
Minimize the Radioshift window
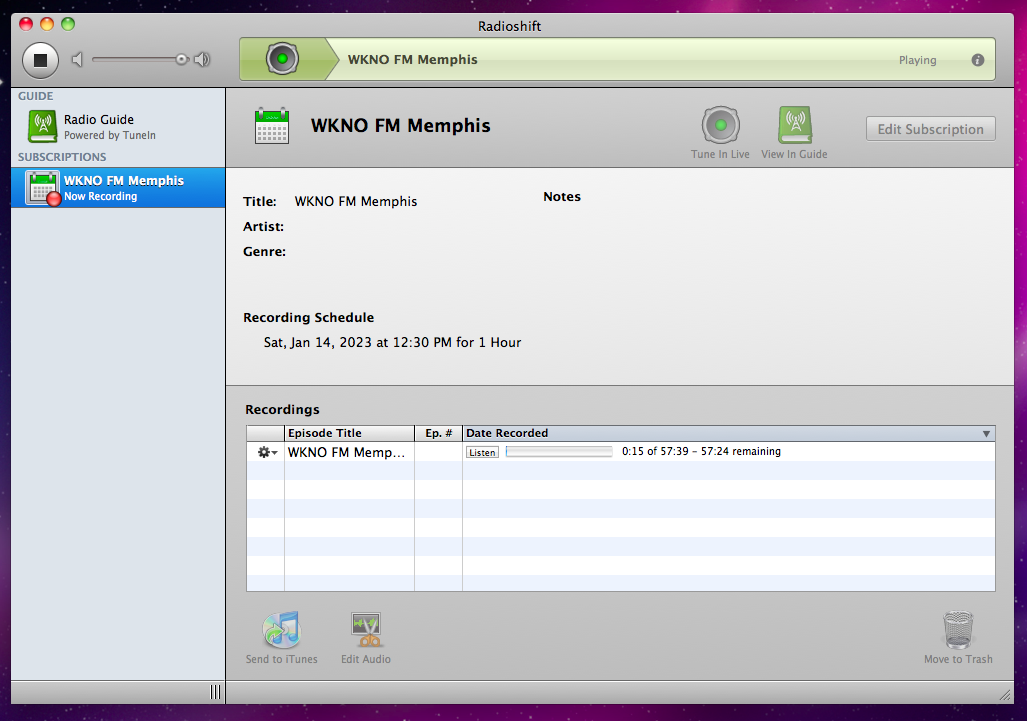click(47, 24)
